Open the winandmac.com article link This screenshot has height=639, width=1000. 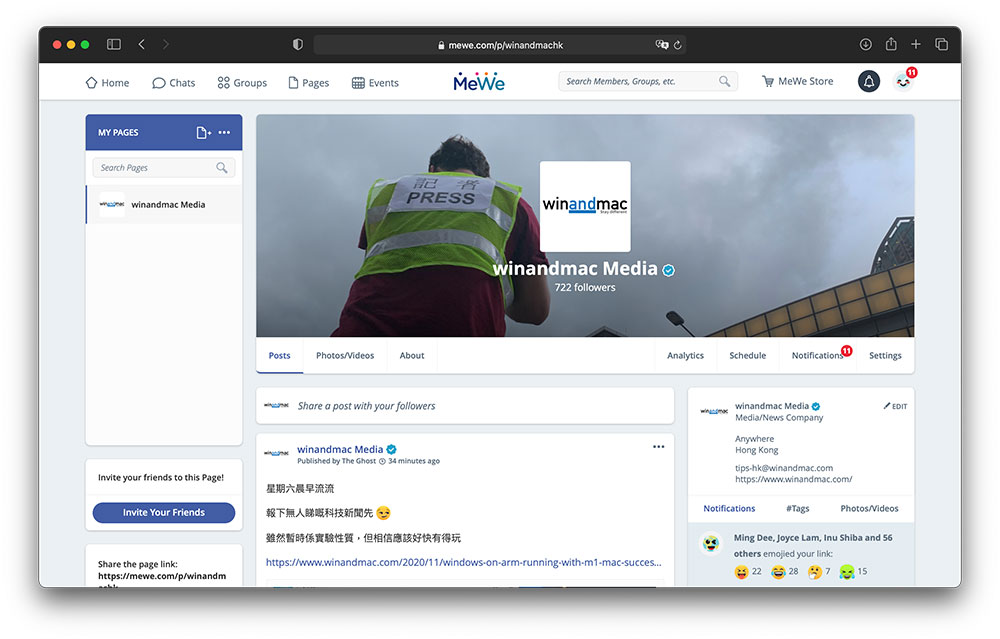(x=463, y=562)
